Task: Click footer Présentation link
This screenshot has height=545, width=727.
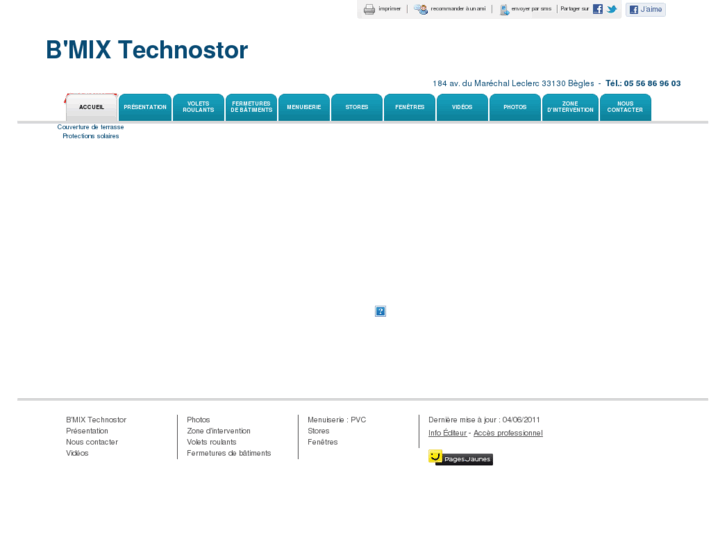Action: [x=87, y=431]
